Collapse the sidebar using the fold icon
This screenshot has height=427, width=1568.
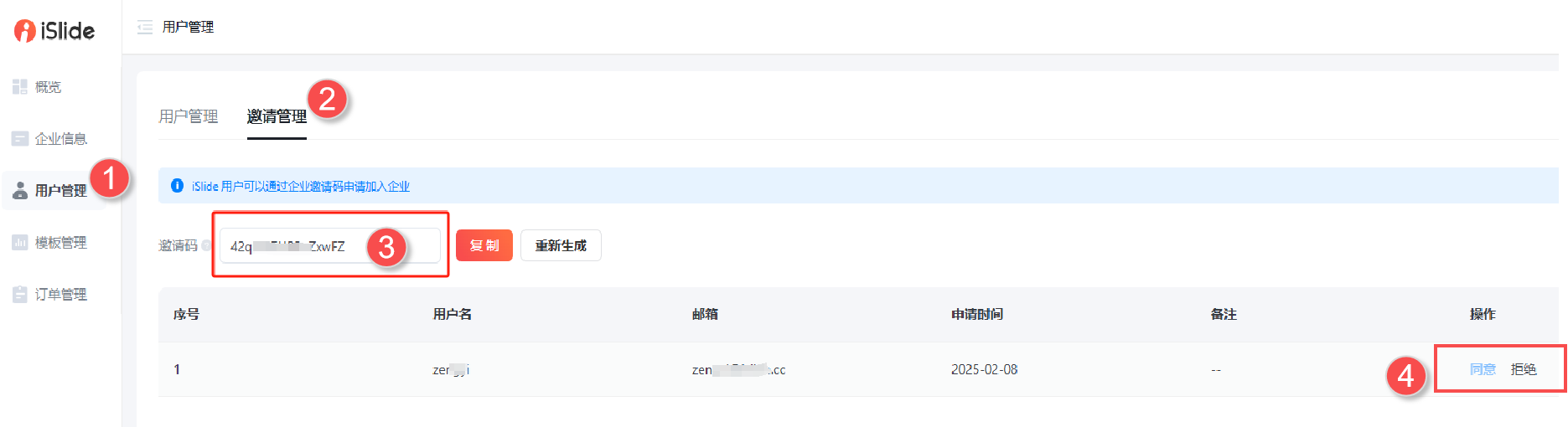click(145, 28)
